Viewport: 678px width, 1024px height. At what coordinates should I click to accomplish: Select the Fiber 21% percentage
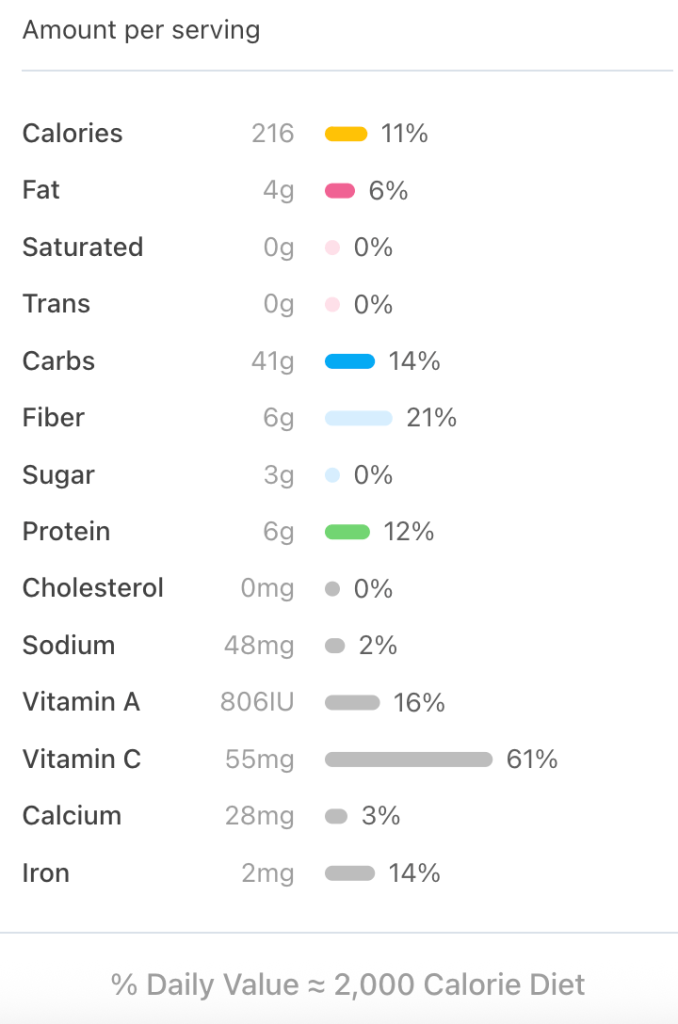tap(431, 418)
